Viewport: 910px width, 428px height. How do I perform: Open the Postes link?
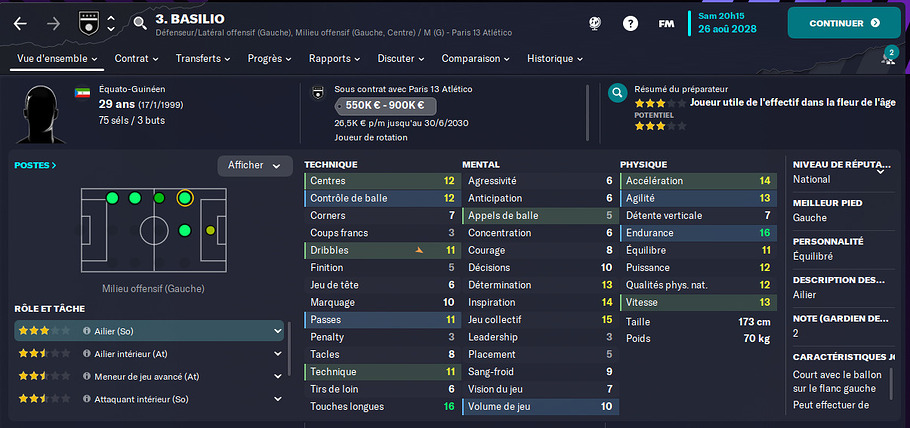35,165
